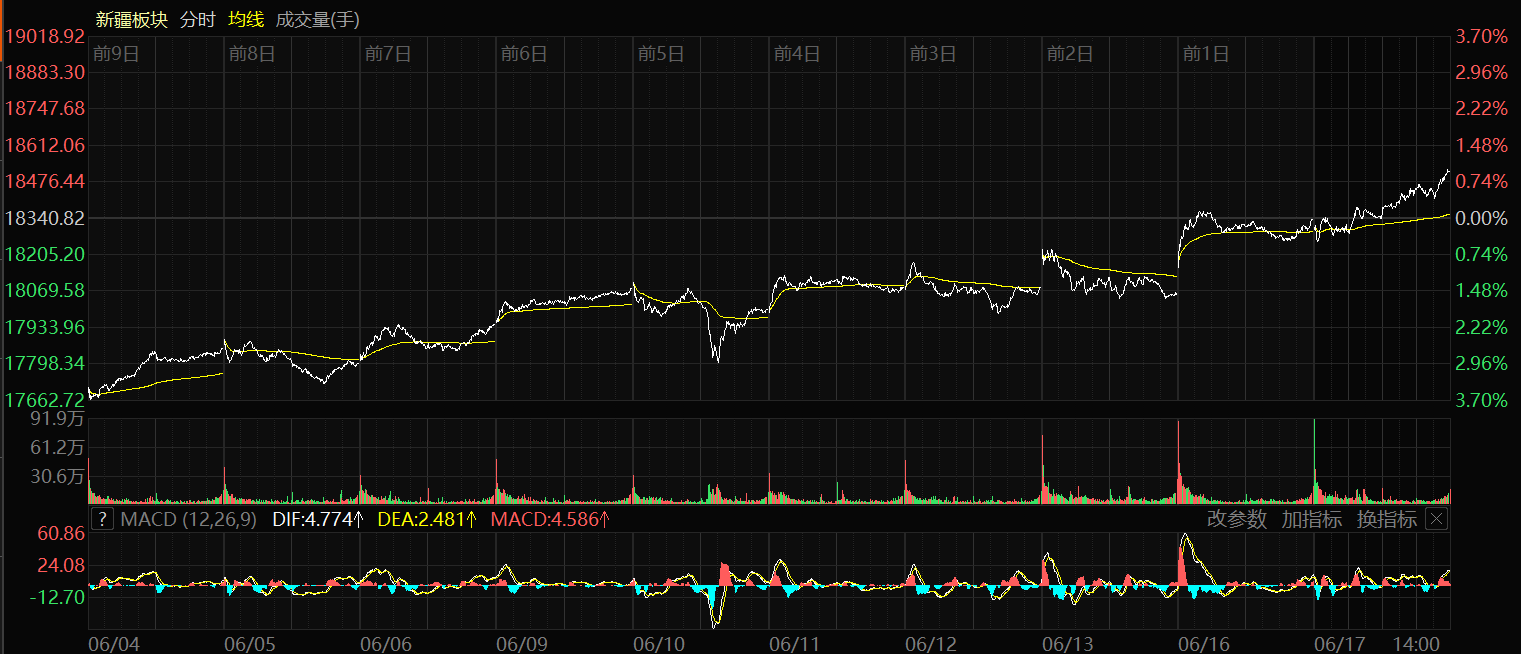Select the 前1日 day marker
Screen dimensions: 1521x654
coord(1205,54)
